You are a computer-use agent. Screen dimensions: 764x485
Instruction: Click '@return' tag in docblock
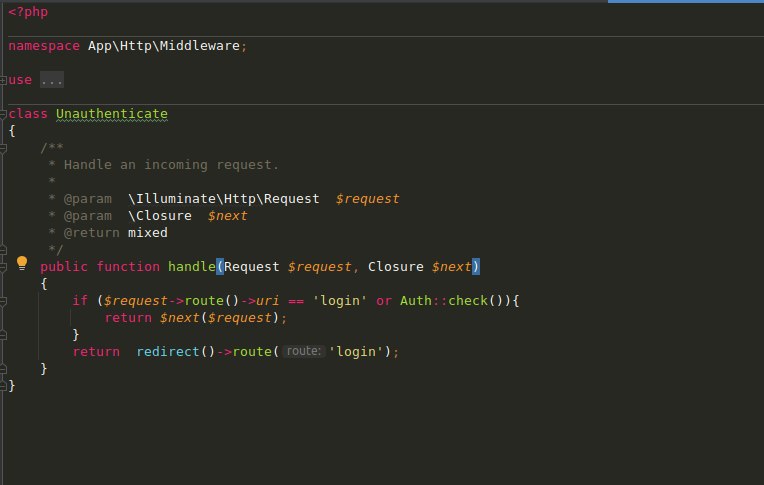coord(92,233)
